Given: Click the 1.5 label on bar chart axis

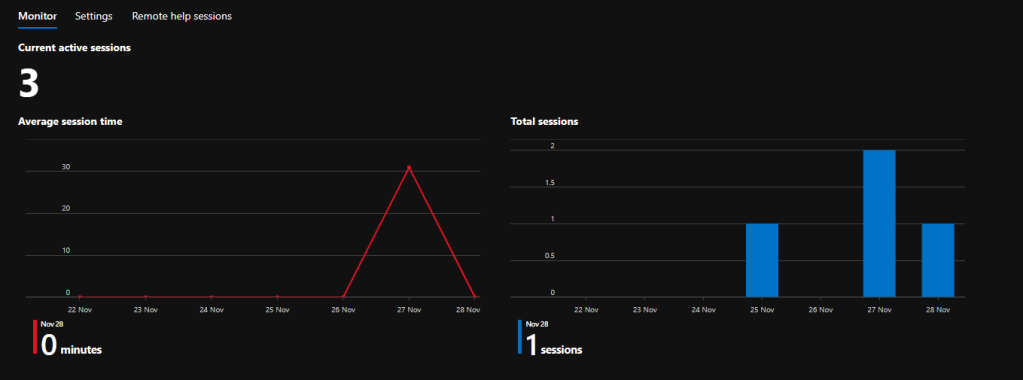Looking at the screenshot, I should pyautogui.click(x=549, y=183).
